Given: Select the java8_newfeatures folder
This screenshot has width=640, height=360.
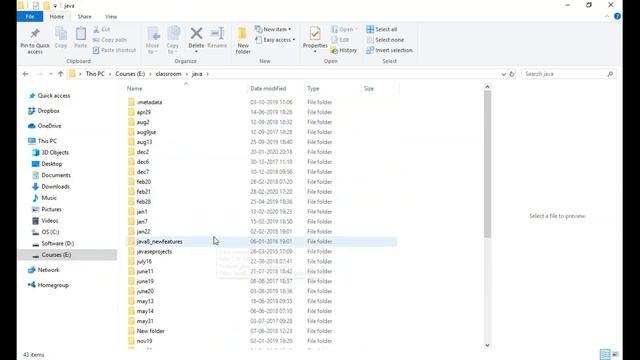Looking at the screenshot, I should (261, 242).
